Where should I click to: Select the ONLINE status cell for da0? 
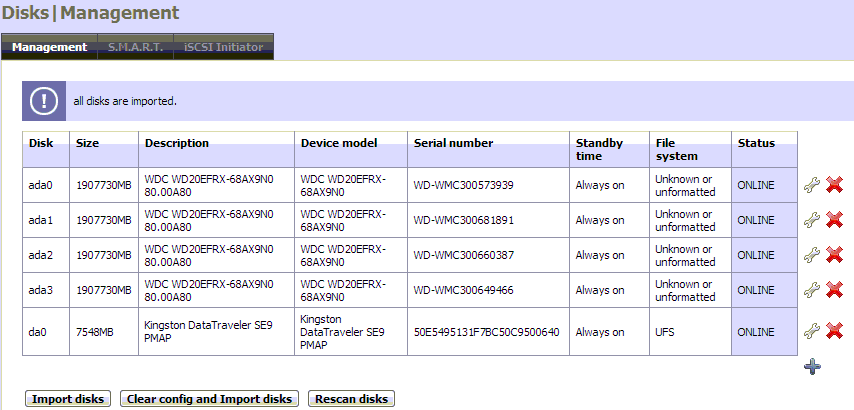(x=756, y=332)
